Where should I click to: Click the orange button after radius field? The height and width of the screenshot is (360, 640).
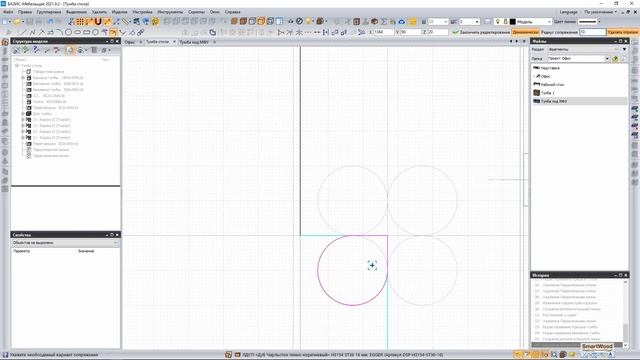click(622, 32)
